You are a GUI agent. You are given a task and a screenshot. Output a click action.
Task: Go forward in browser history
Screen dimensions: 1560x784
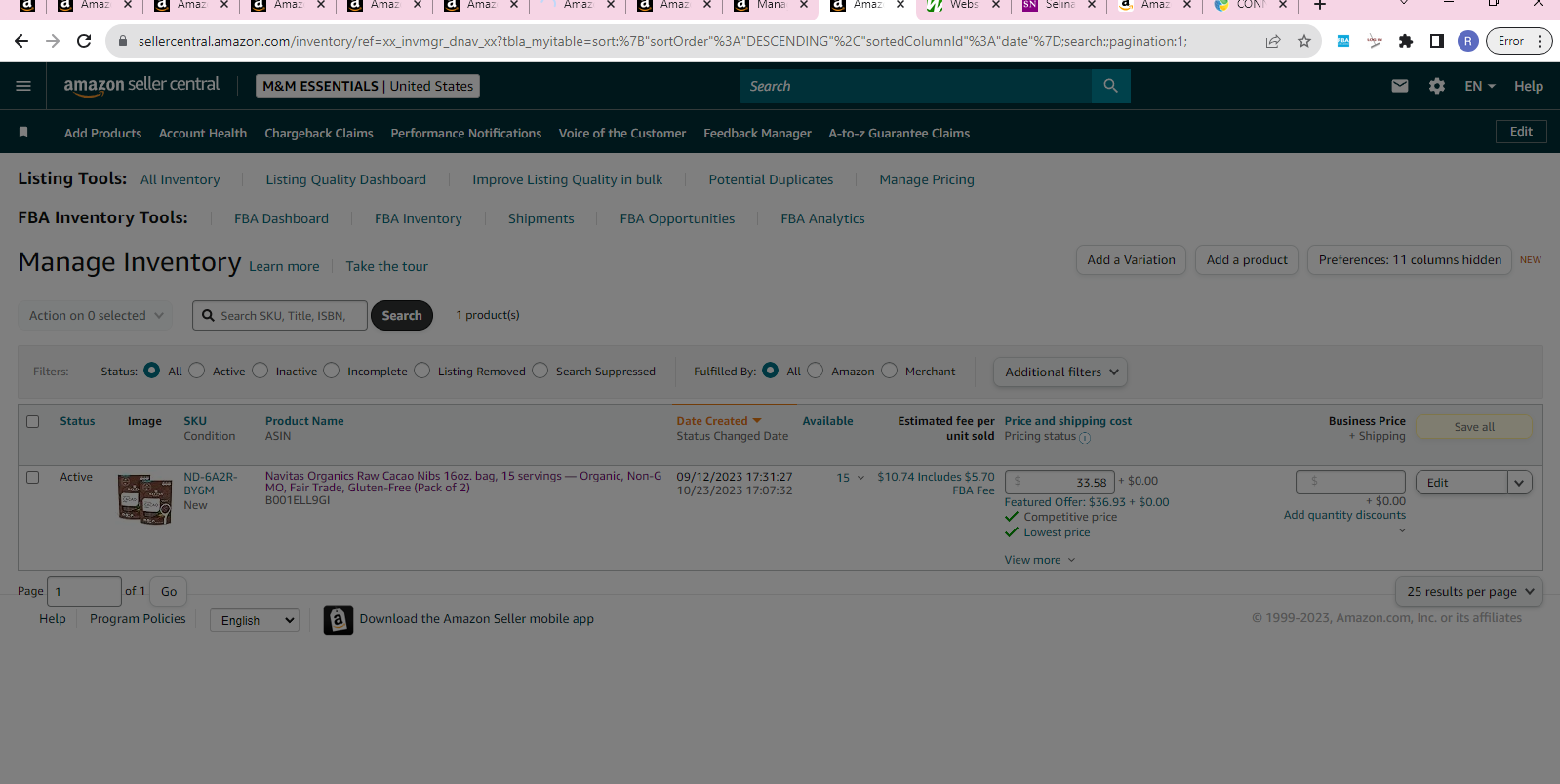click(x=53, y=41)
